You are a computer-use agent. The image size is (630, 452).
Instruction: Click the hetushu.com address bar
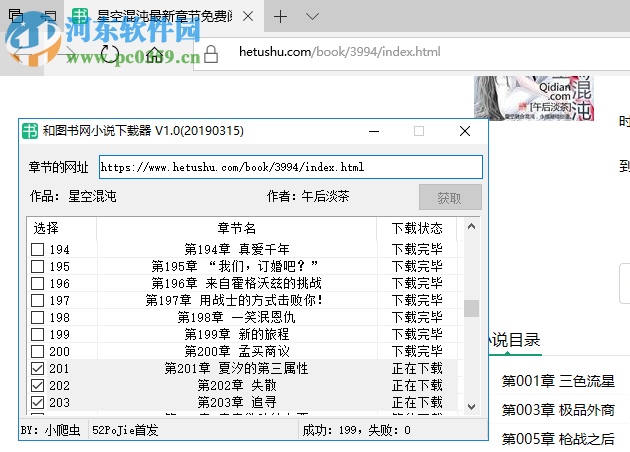pyautogui.click(x=411, y=52)
